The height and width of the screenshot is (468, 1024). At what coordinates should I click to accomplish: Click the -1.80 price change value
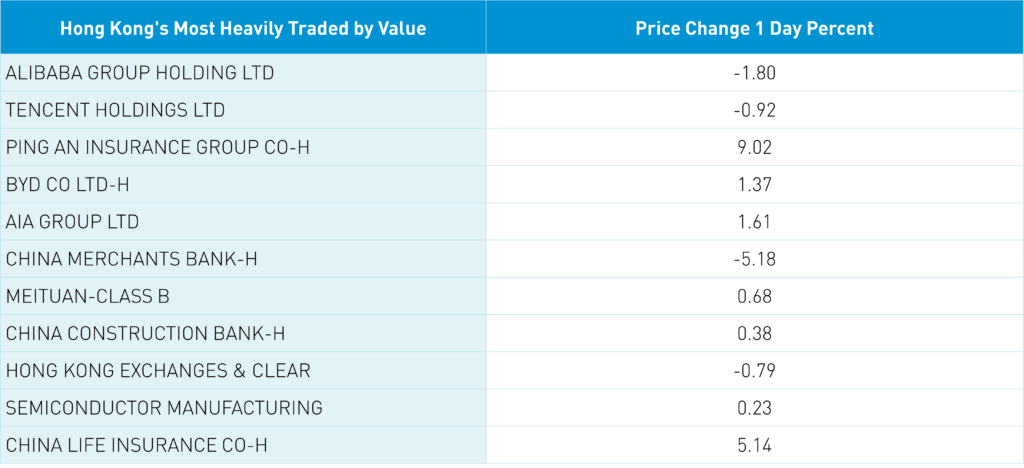754,73
